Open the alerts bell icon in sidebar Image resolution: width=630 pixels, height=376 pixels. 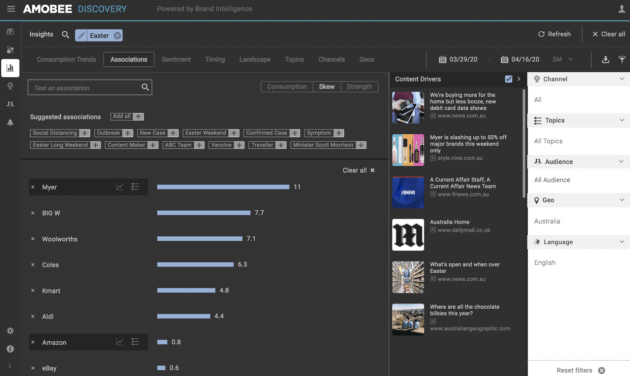[x=10, y=123]
